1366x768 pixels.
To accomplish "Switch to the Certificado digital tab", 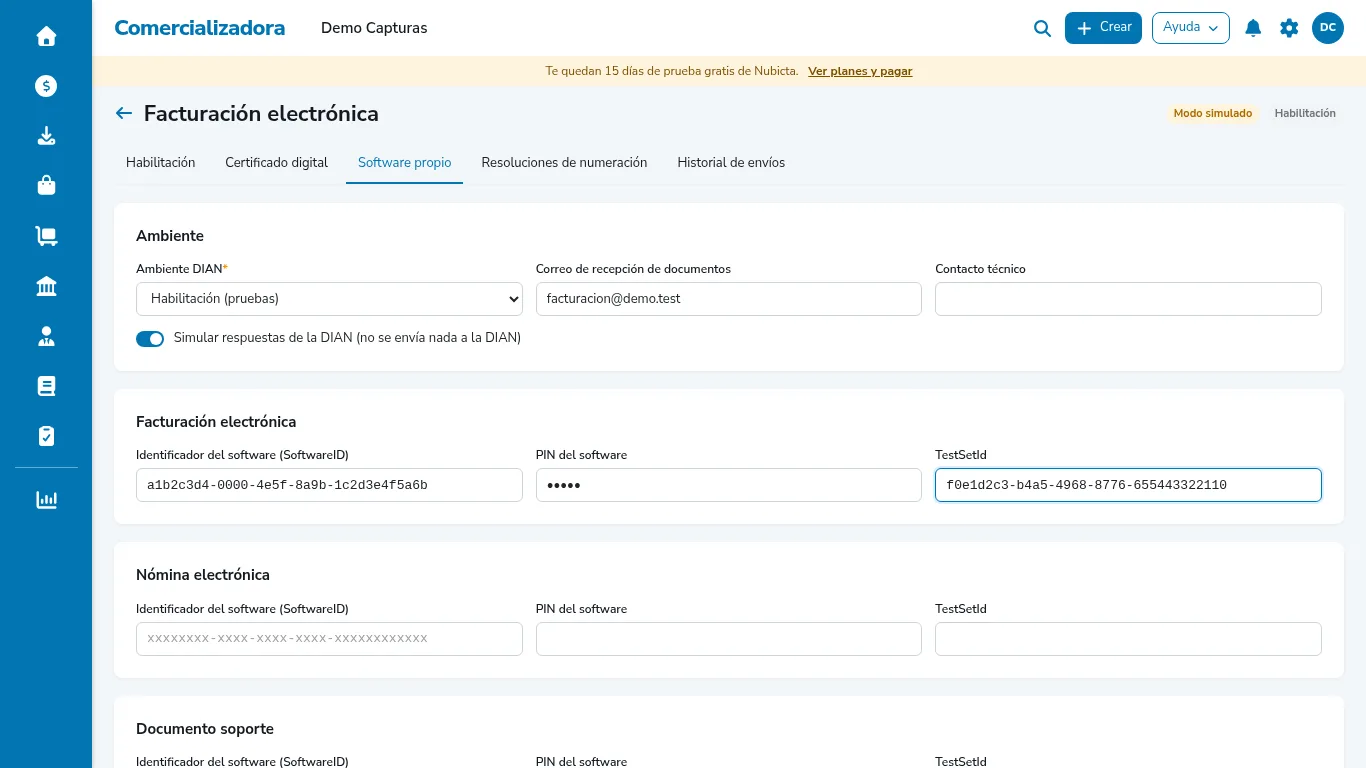I will (276, 163).
